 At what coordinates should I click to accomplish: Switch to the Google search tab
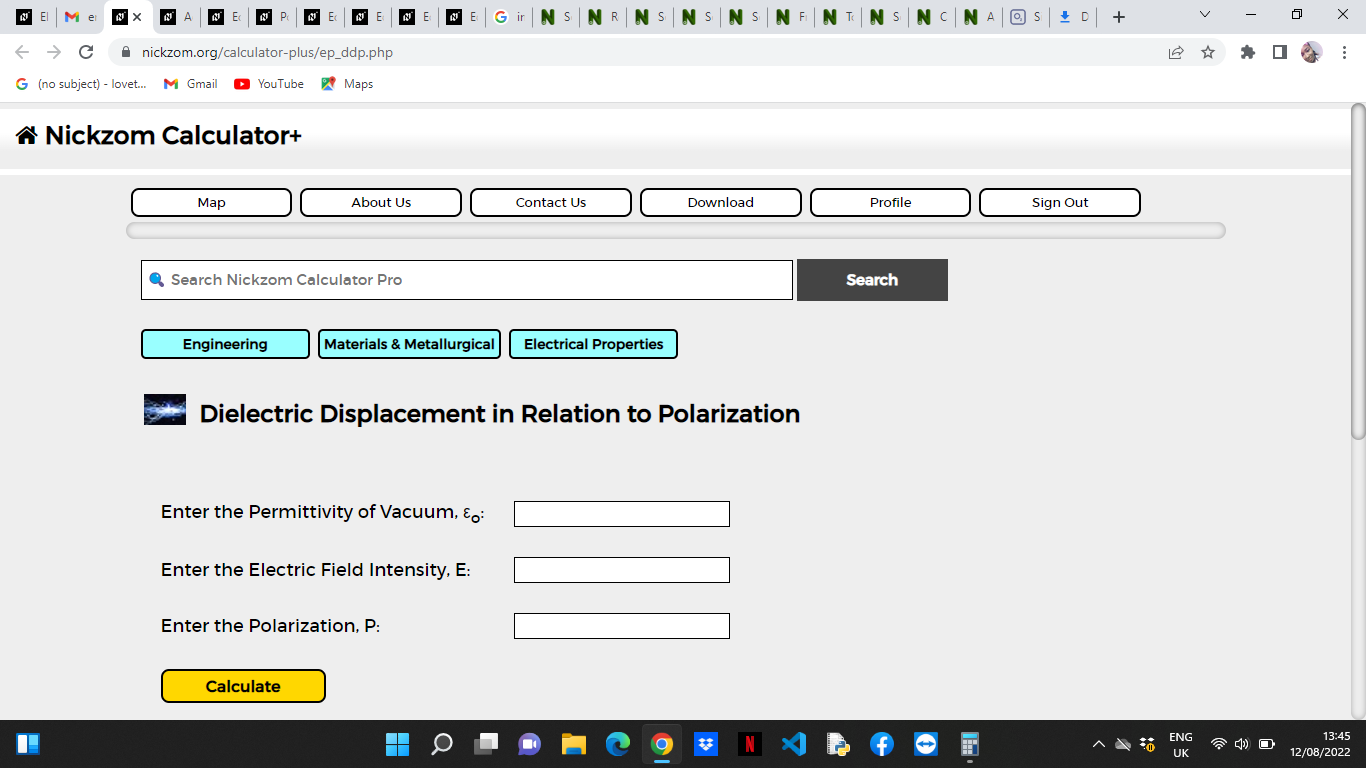tap(509, 17)
